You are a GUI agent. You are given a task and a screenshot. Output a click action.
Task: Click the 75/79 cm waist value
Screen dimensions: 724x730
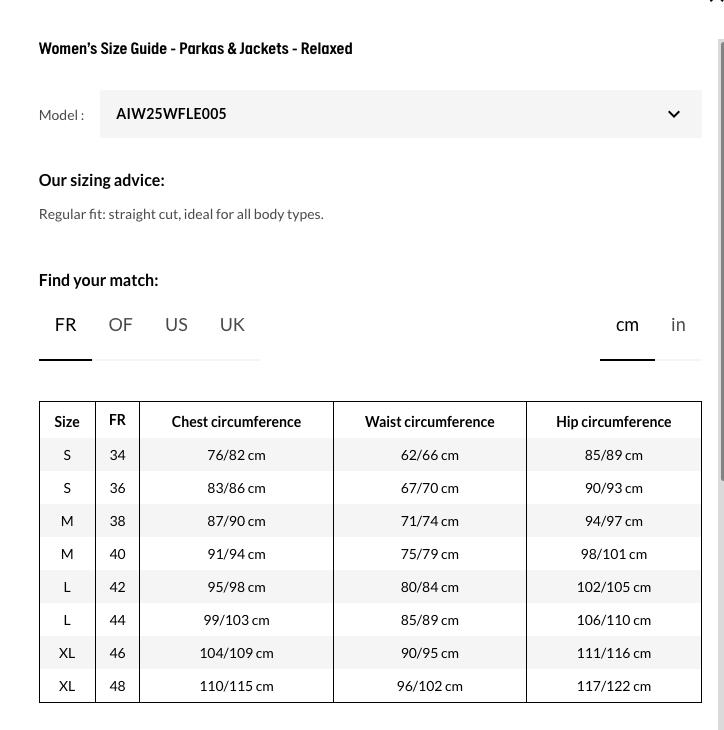[429, 554]
